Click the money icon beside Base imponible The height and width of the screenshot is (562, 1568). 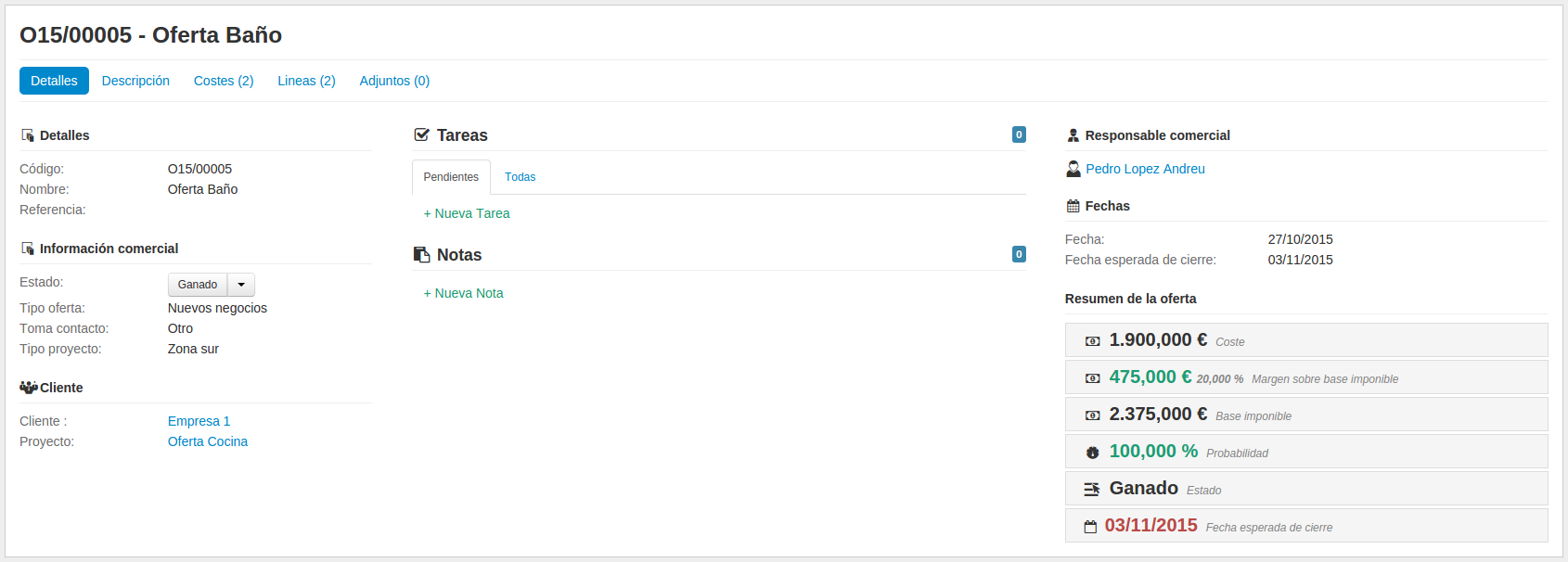coord(1093,415)
